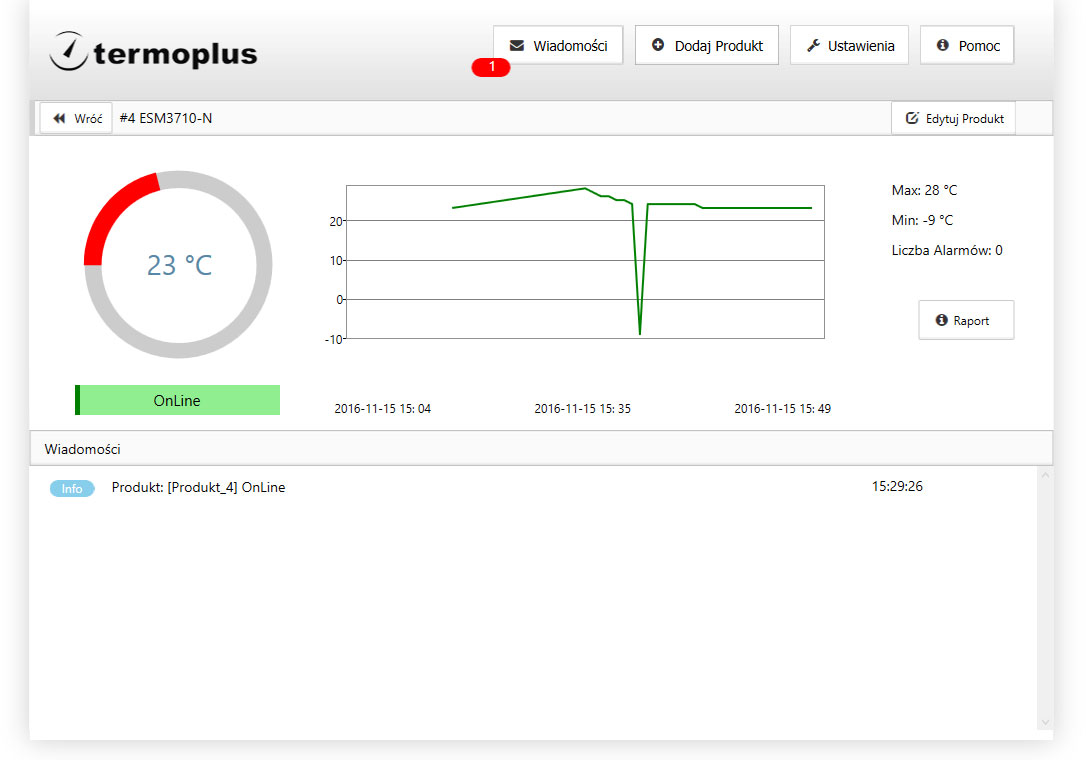Click the rewind arrows icon on Wróć
This screenshot has width=1086, height=768.
click(x=59, y=118)
